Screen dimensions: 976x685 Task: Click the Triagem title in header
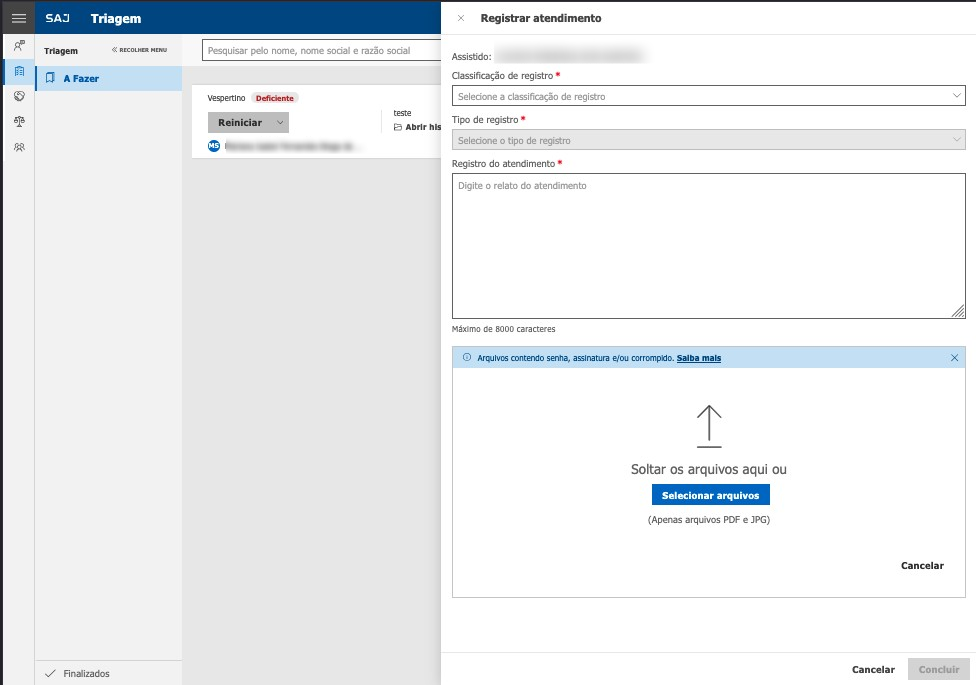point(116,19)
